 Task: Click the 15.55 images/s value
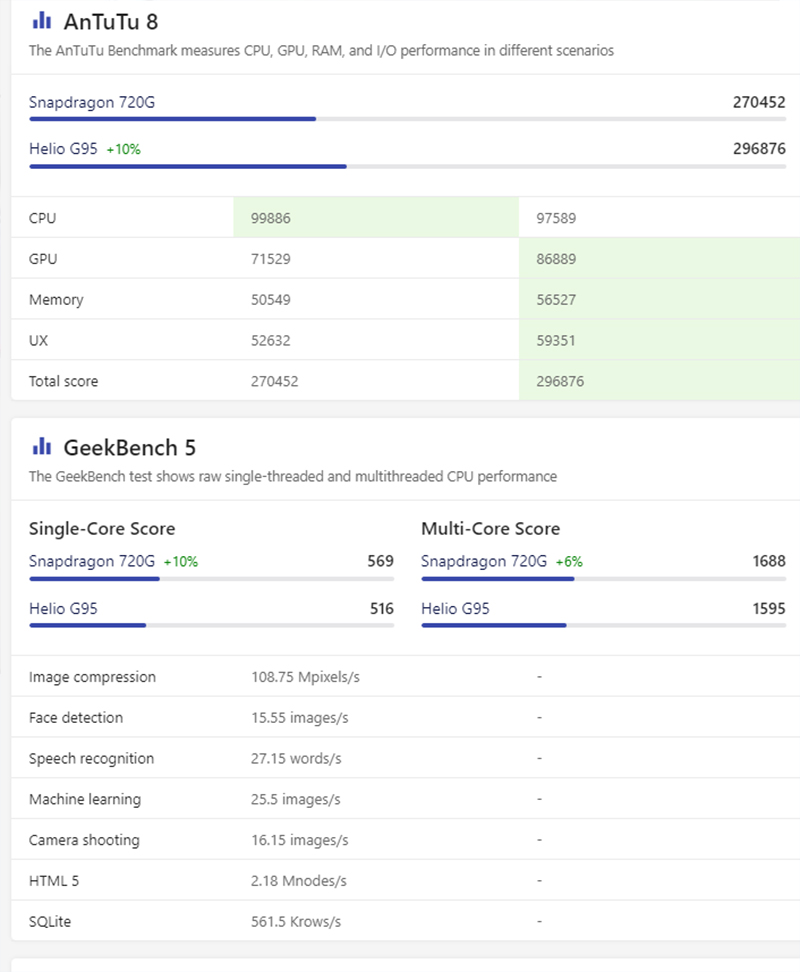pos(300,718)
